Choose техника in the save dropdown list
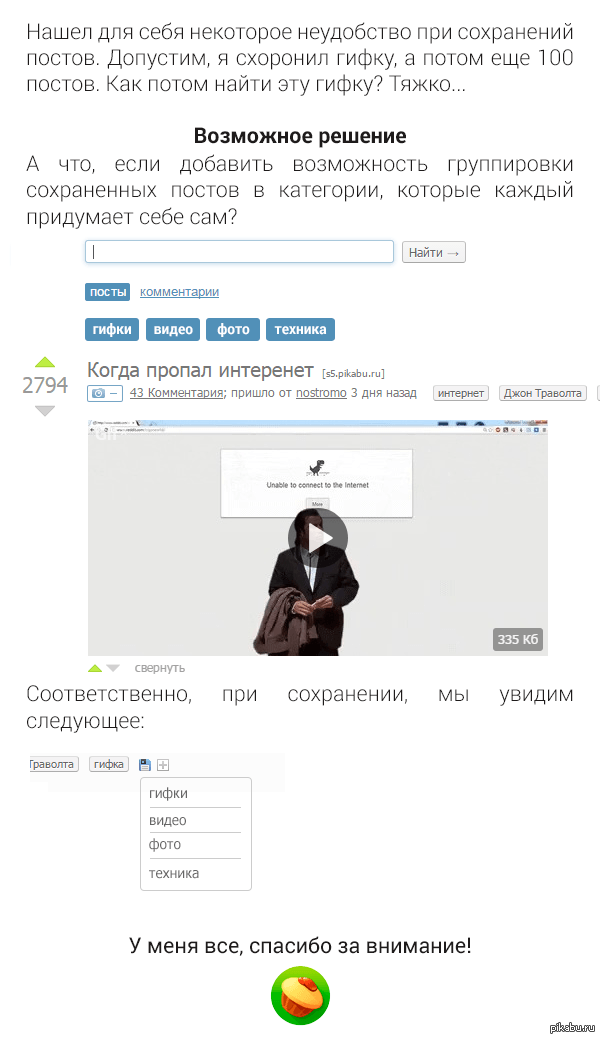The width and height of the screenshot is (600, 1039). tap(174, 873)
